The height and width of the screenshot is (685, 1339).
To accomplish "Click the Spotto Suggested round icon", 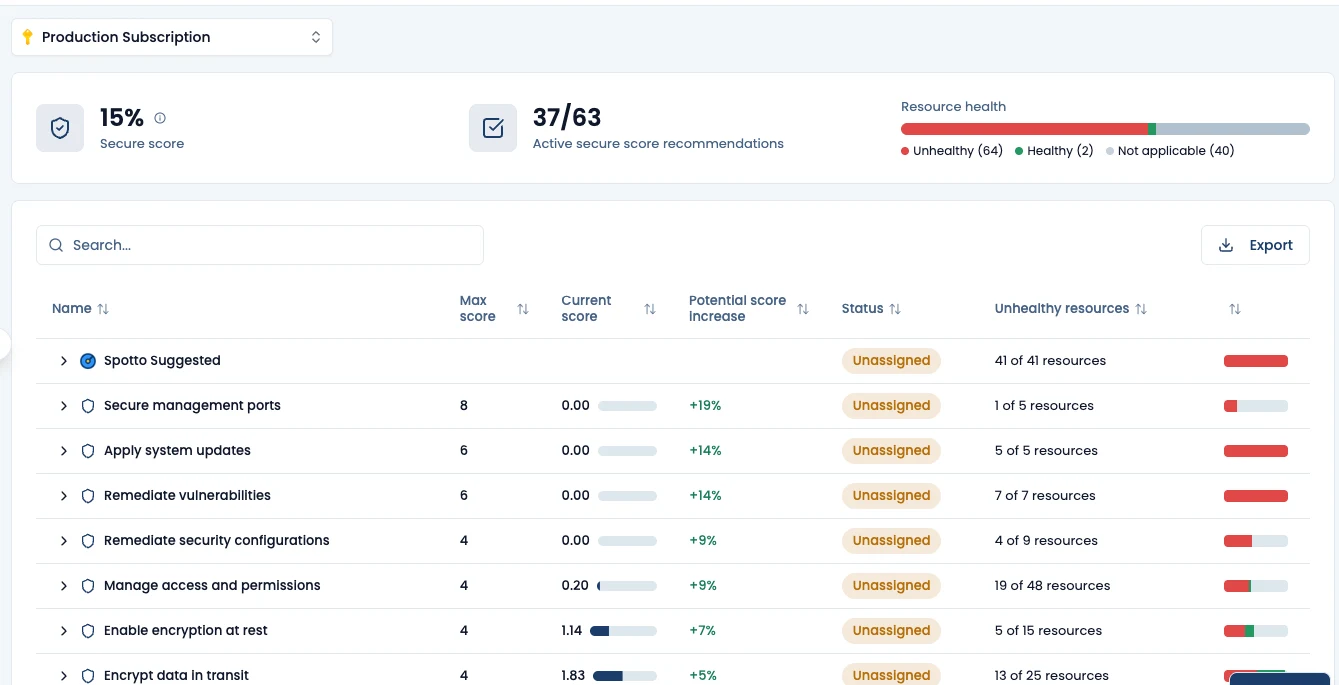I will click(x=88, y=361).
